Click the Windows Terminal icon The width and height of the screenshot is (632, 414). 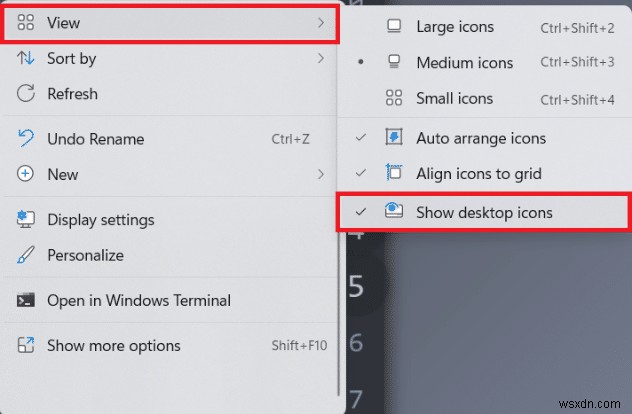tap(27, 300)
